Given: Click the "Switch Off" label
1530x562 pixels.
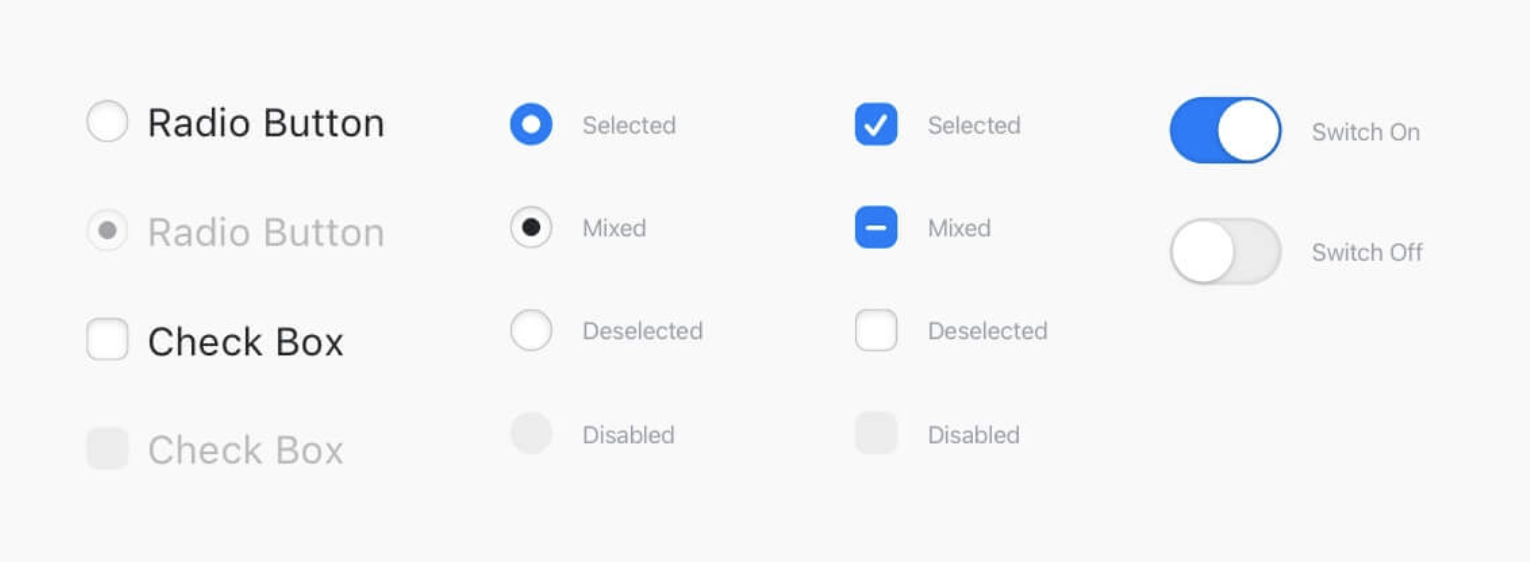Looking at the screenshot, I should coord(1367,252).
